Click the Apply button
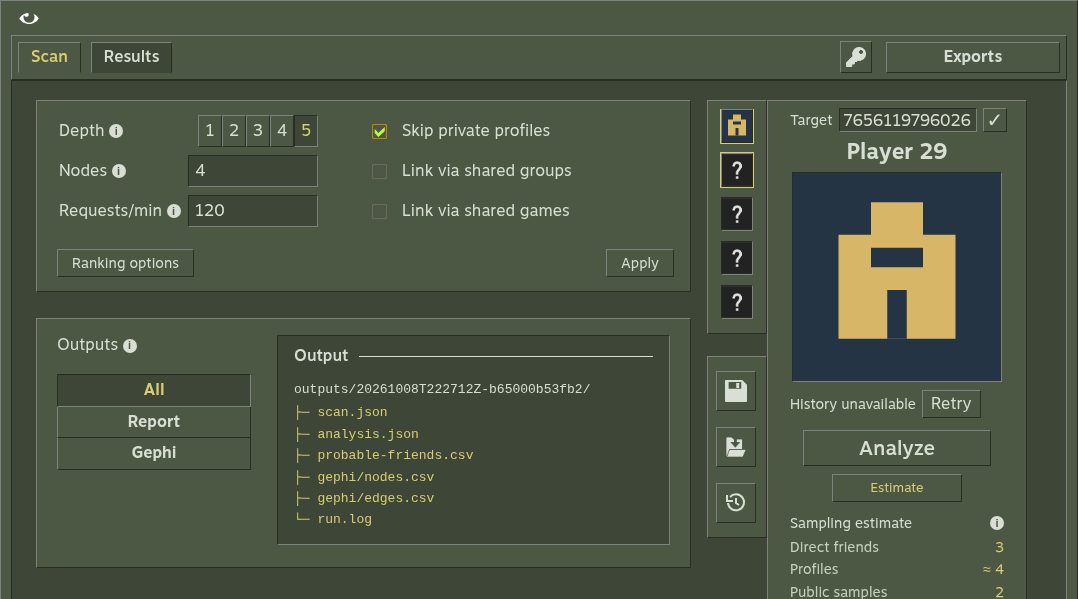Screen dimensions: 1078x599 coord(640,263)
